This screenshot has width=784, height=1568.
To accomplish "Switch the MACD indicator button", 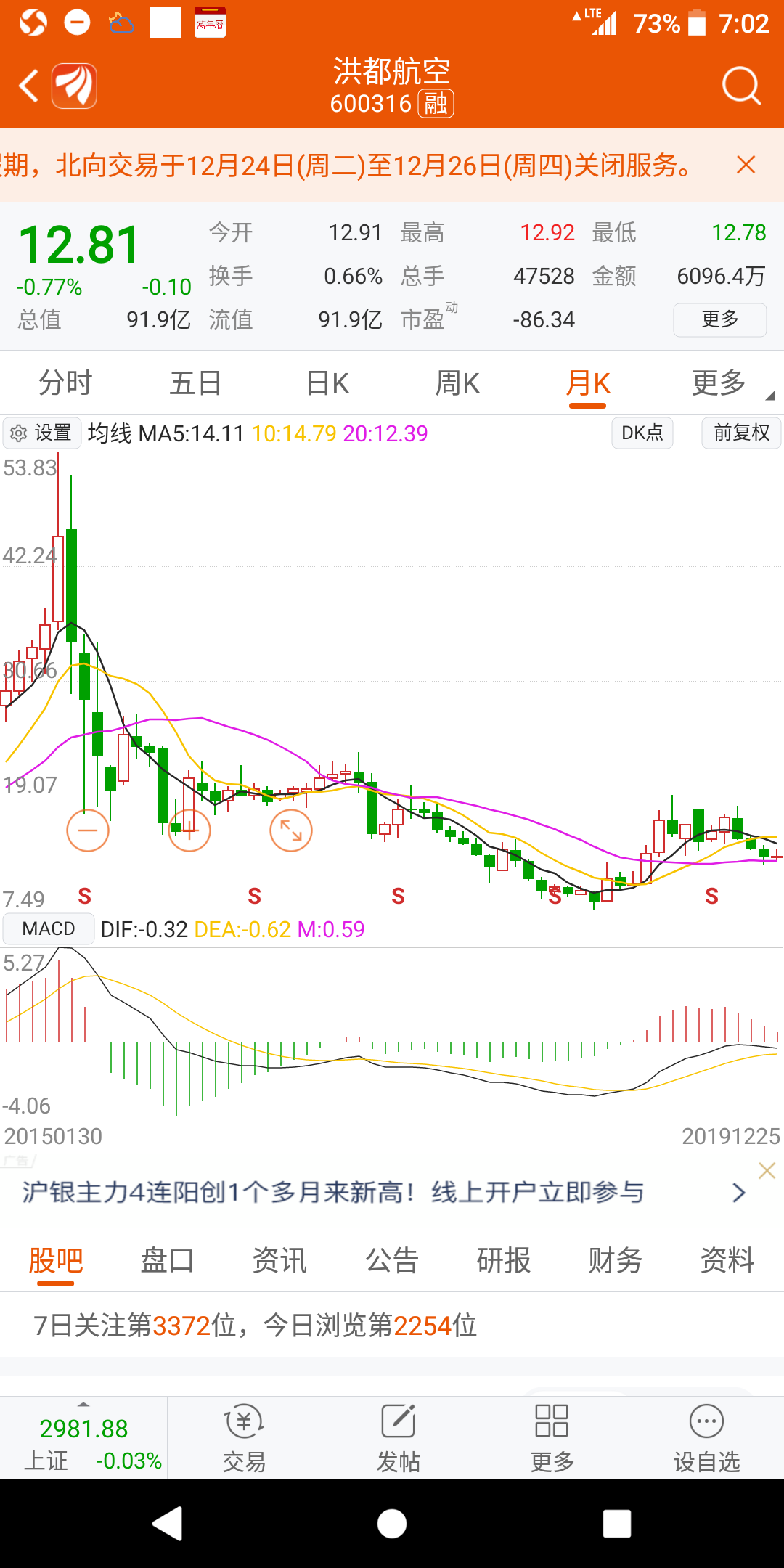I will pos(49,928).
